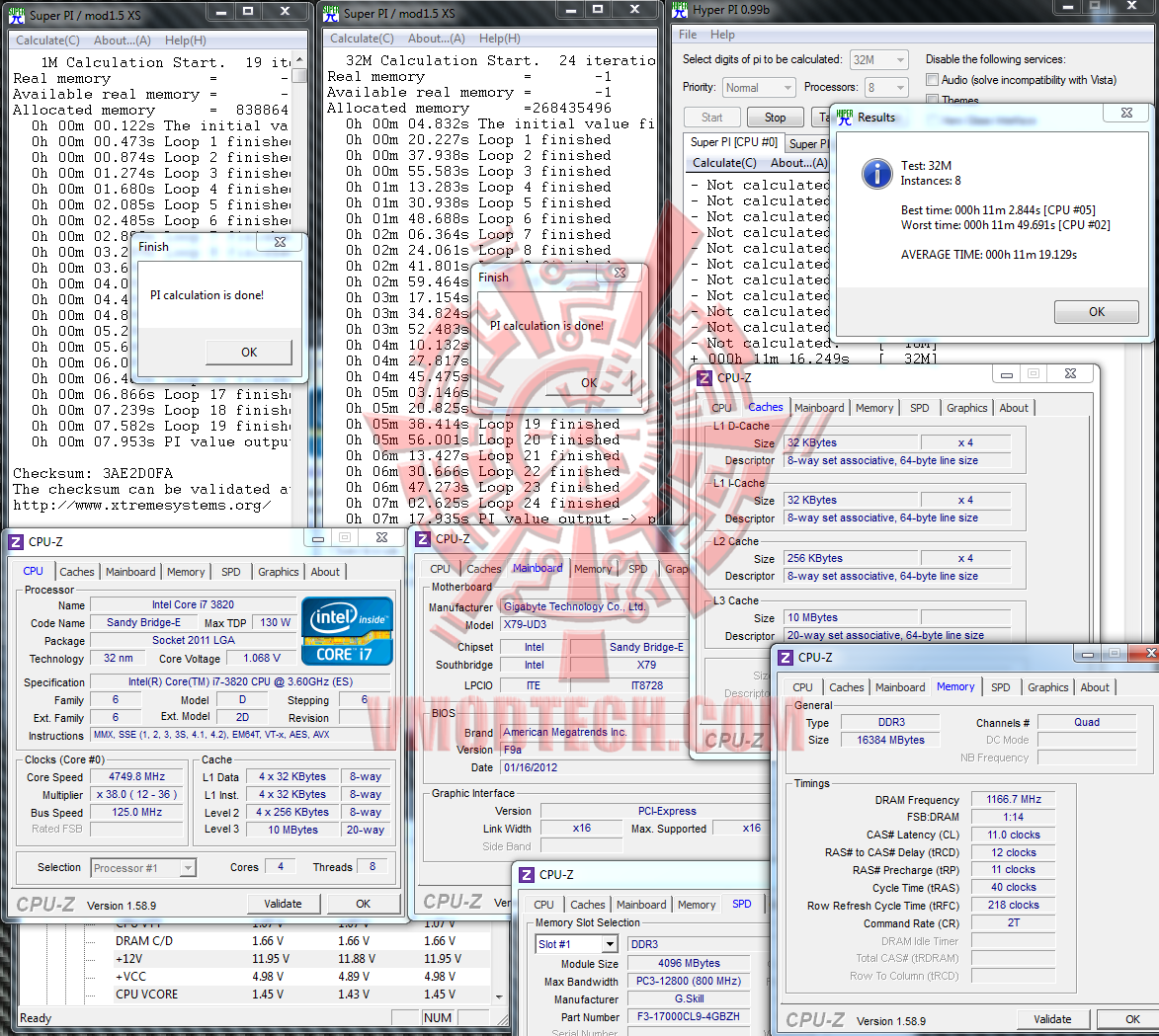Open the Help menu in Hyper PI
This screenshot has height=1036, width=1159.
(722, 34)
